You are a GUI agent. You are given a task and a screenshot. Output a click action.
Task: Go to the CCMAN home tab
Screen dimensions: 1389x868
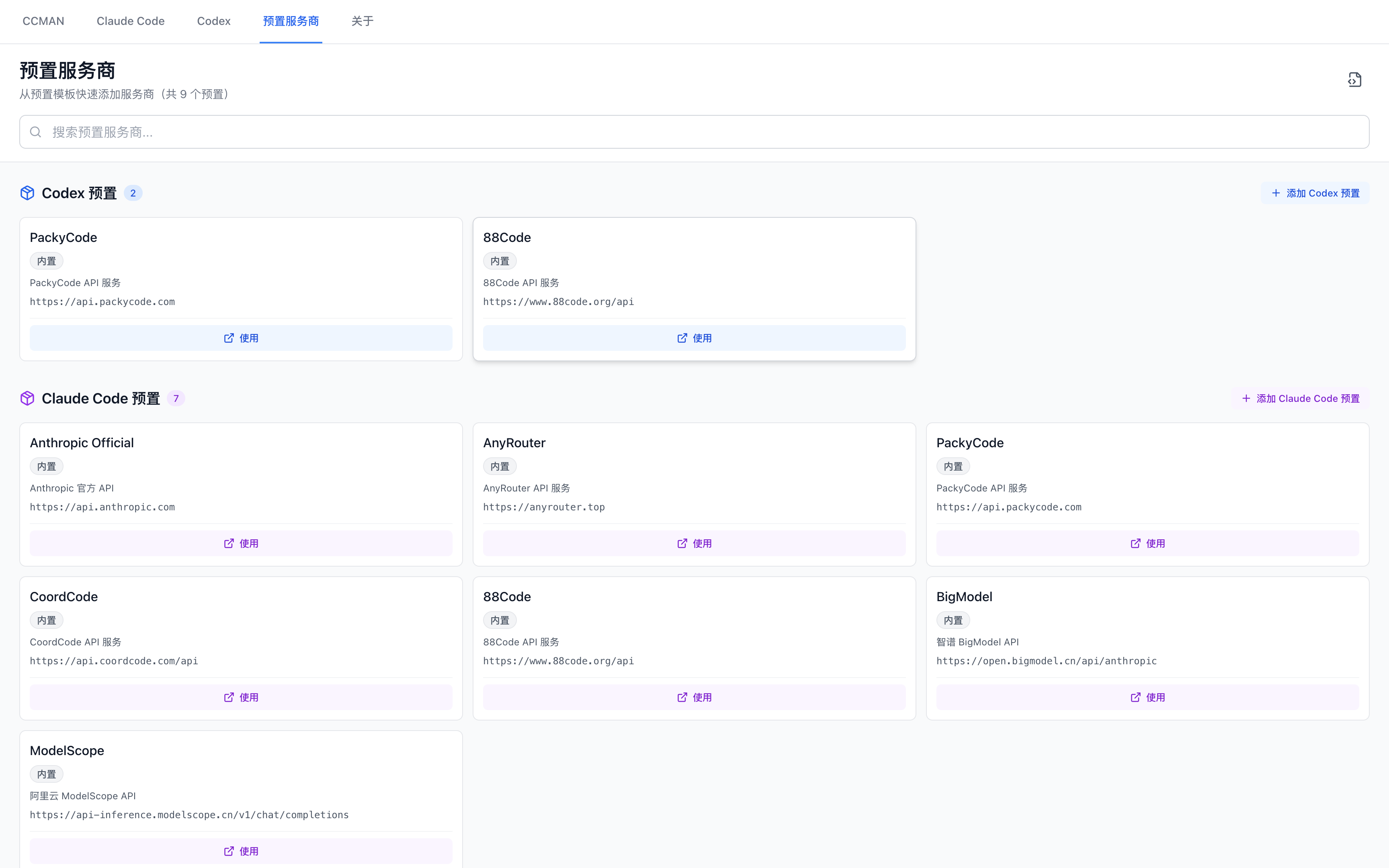pos(43,21)
